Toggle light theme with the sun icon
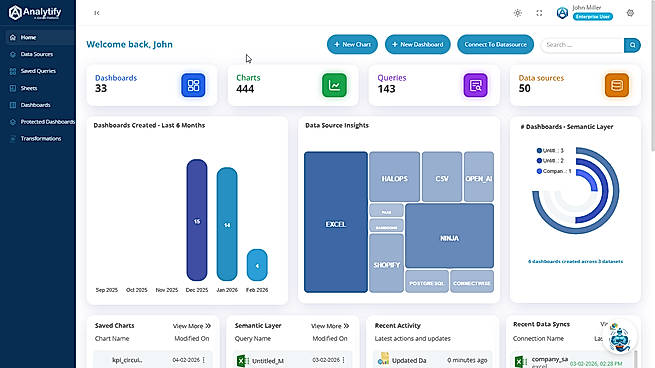The height and width of the screenshot is (368, 655). (x=518, y=13)
